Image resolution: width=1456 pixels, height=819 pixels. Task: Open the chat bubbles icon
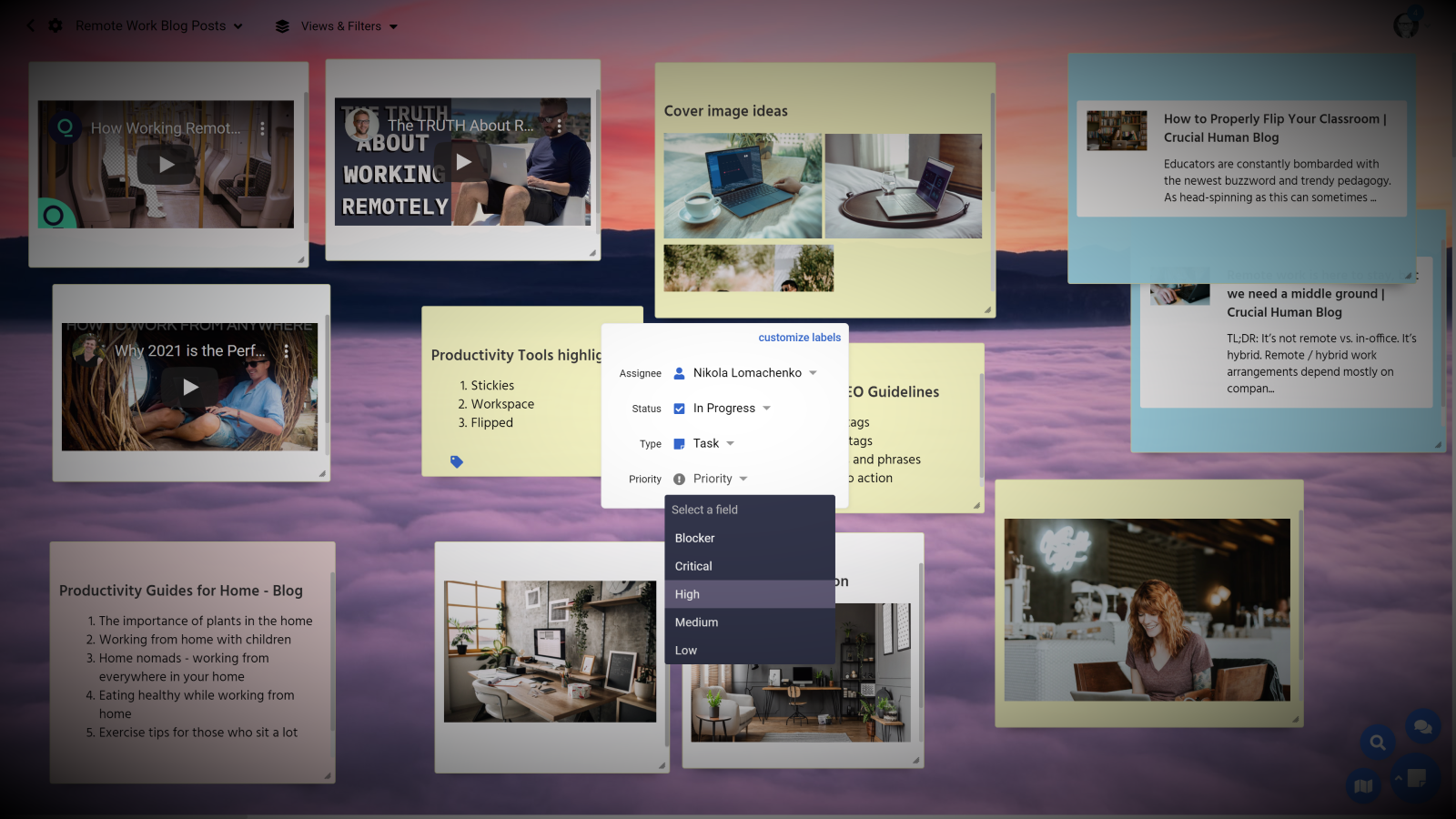[x=1422, y=727]
